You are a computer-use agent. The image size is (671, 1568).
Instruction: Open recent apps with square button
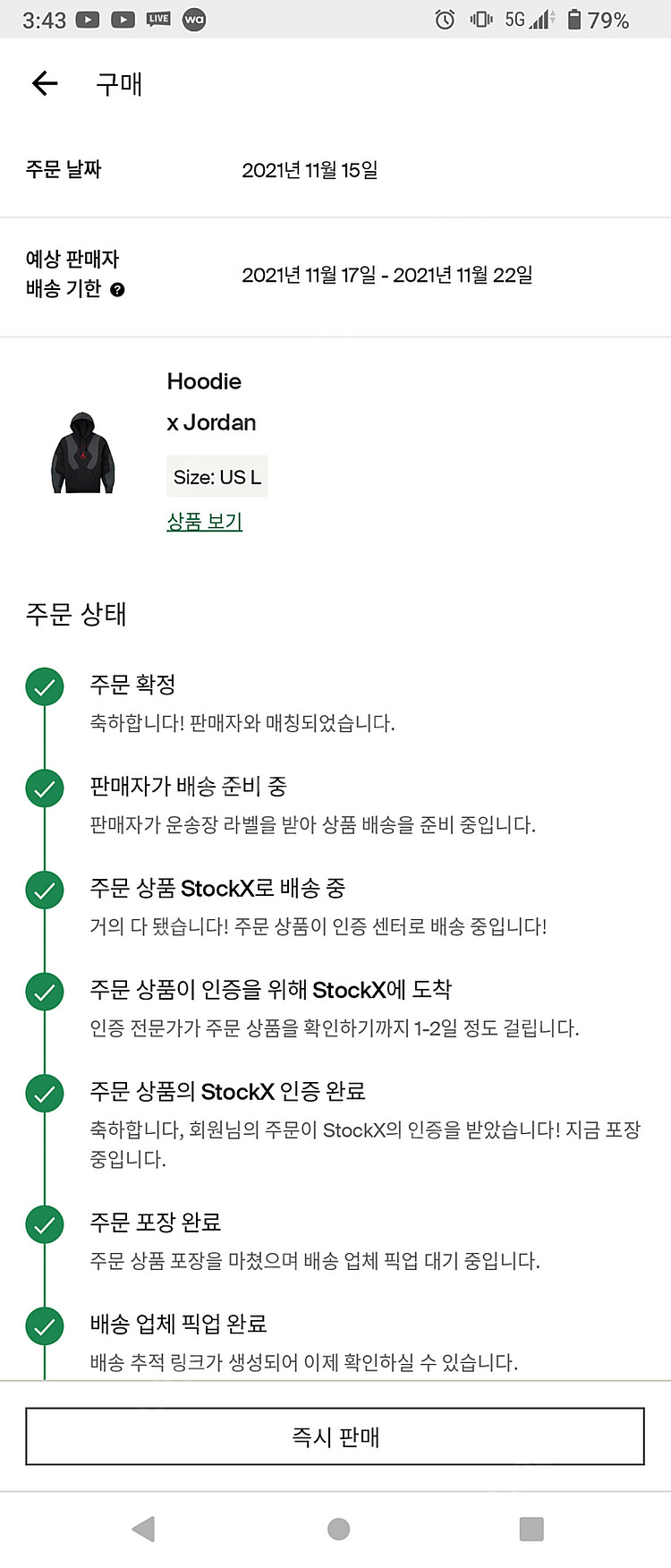coord(531,1529)
